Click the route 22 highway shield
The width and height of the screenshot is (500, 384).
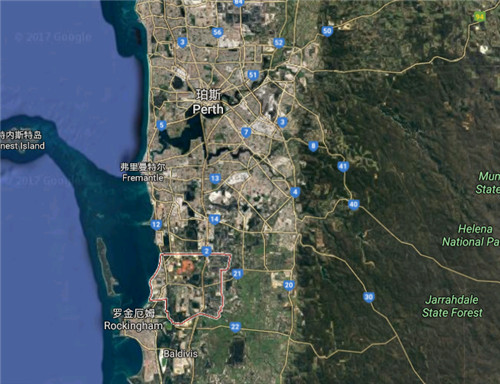point(235,327)
